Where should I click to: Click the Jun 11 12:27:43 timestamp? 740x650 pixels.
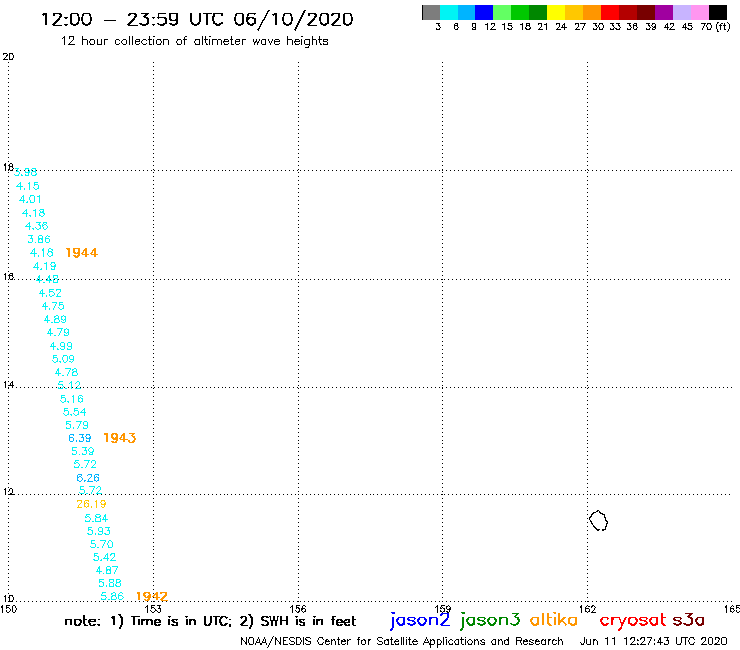click(x=653, y=641)
